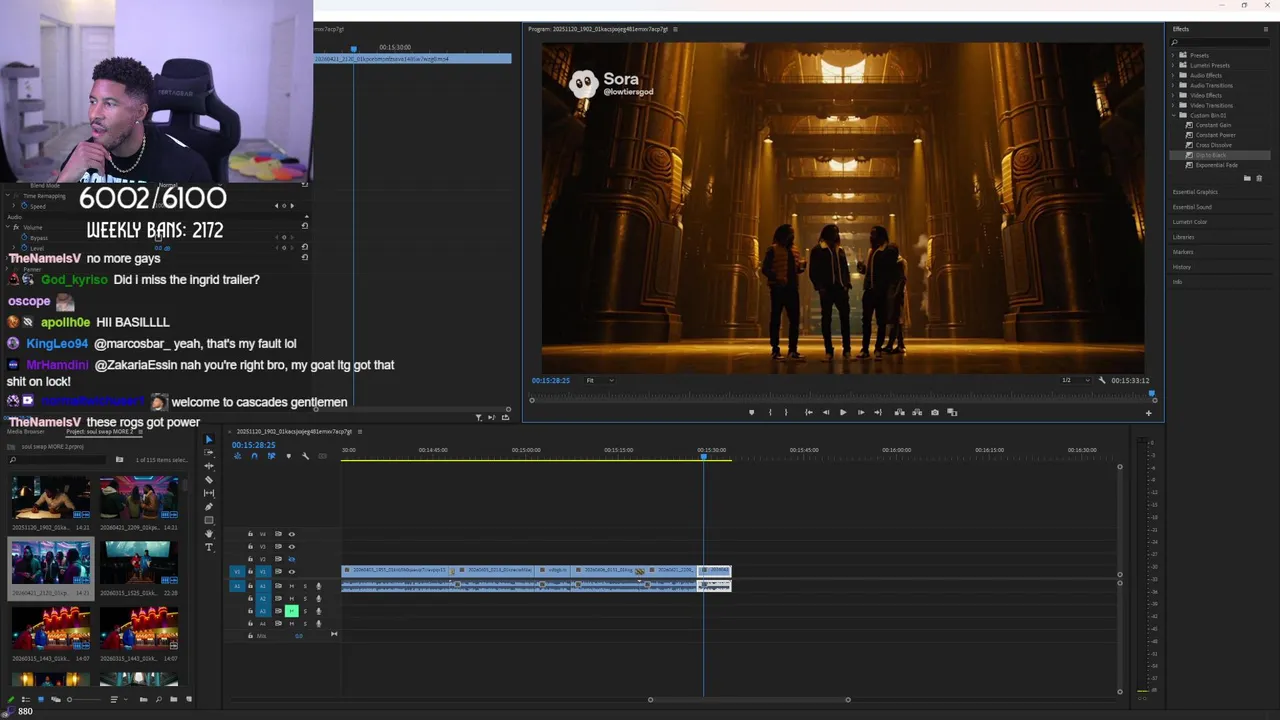This screenshot has width=1280, height=720.
Task: Toggle V3 track output eye
Action: [292, 546]
